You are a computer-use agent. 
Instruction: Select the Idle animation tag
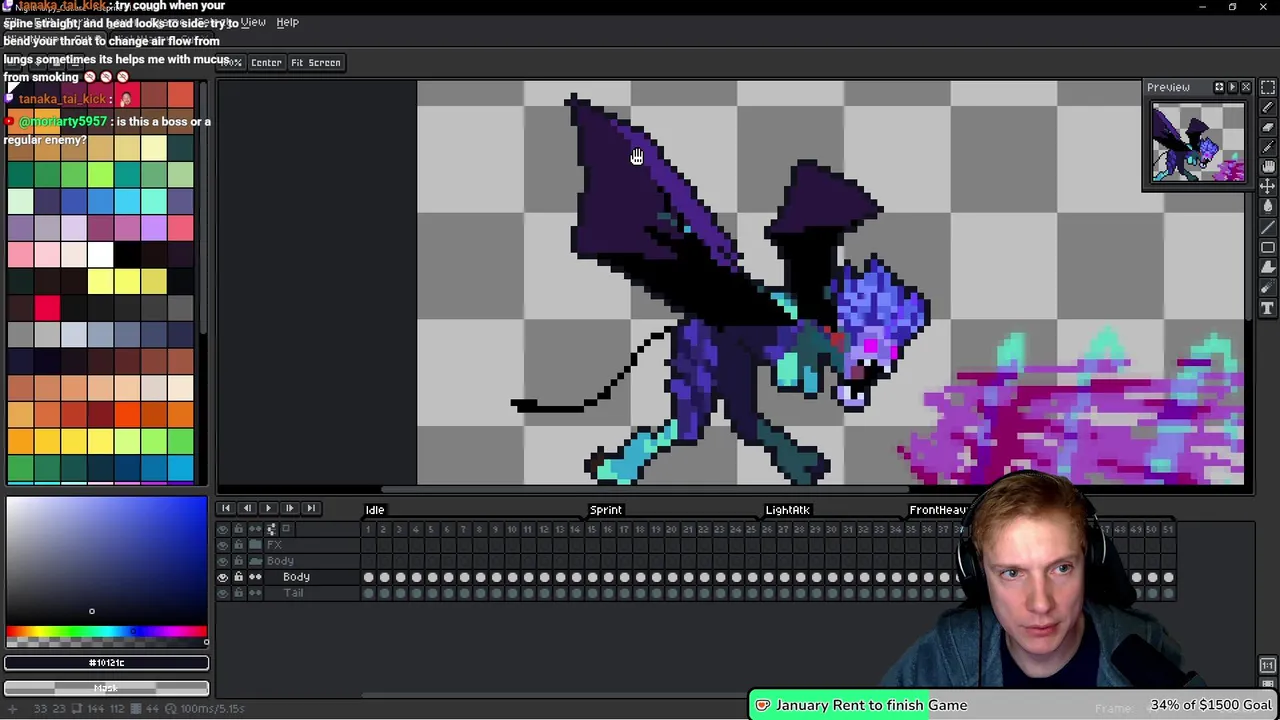375,510
